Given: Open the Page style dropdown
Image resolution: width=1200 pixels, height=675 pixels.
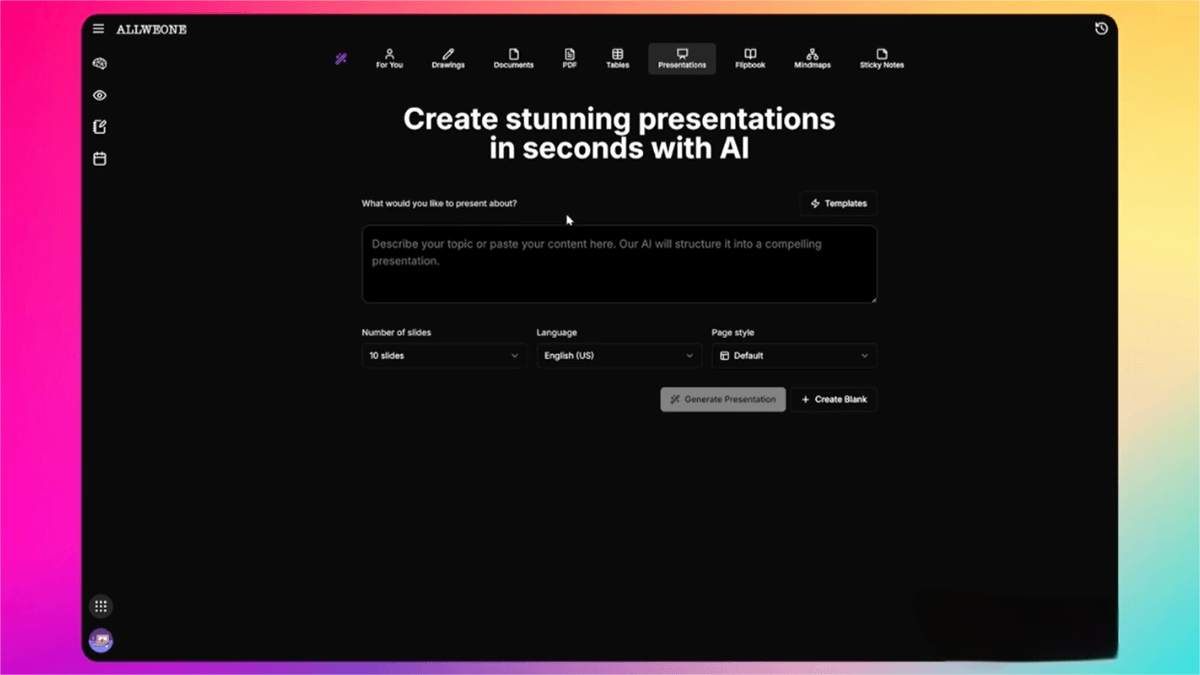Looking at the screenshot, I should [794, 355].
